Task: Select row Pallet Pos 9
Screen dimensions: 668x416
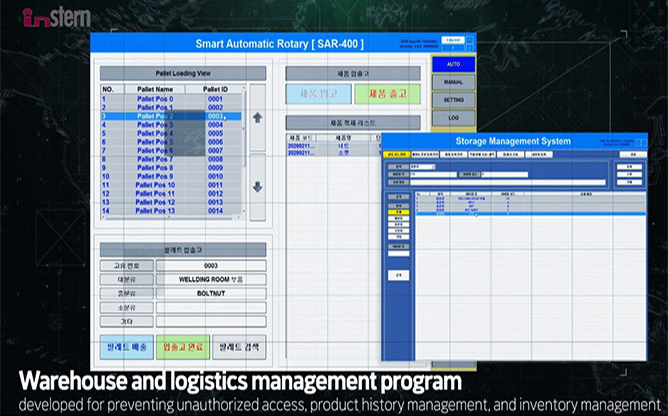Action: click(171, 176)
